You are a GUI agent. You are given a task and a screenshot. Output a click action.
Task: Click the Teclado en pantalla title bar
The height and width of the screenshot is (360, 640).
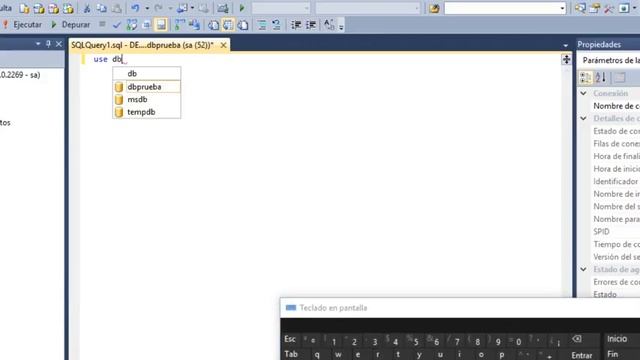click(460, 308)
